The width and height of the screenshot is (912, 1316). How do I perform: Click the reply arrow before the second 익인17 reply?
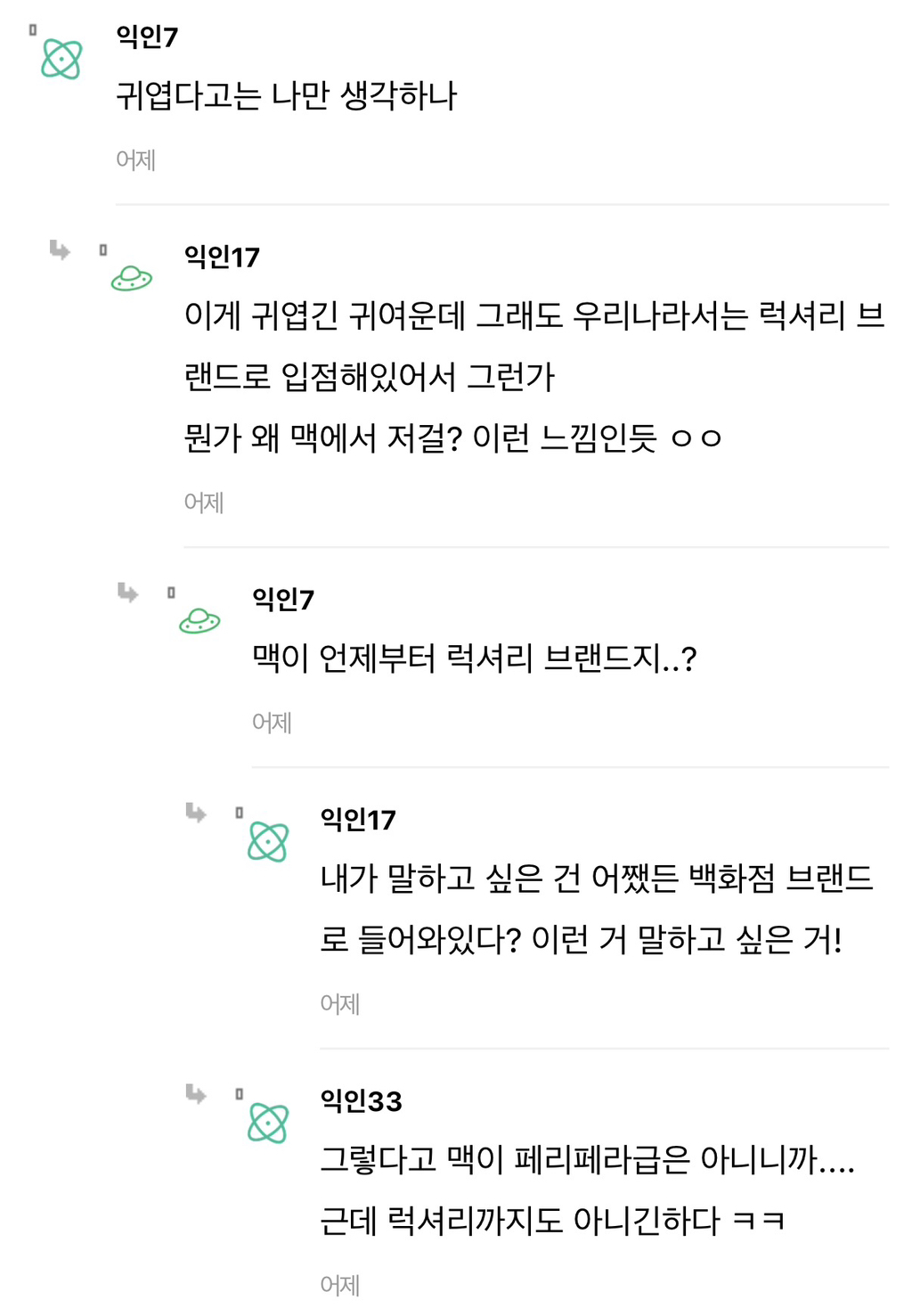click(196, 812)
